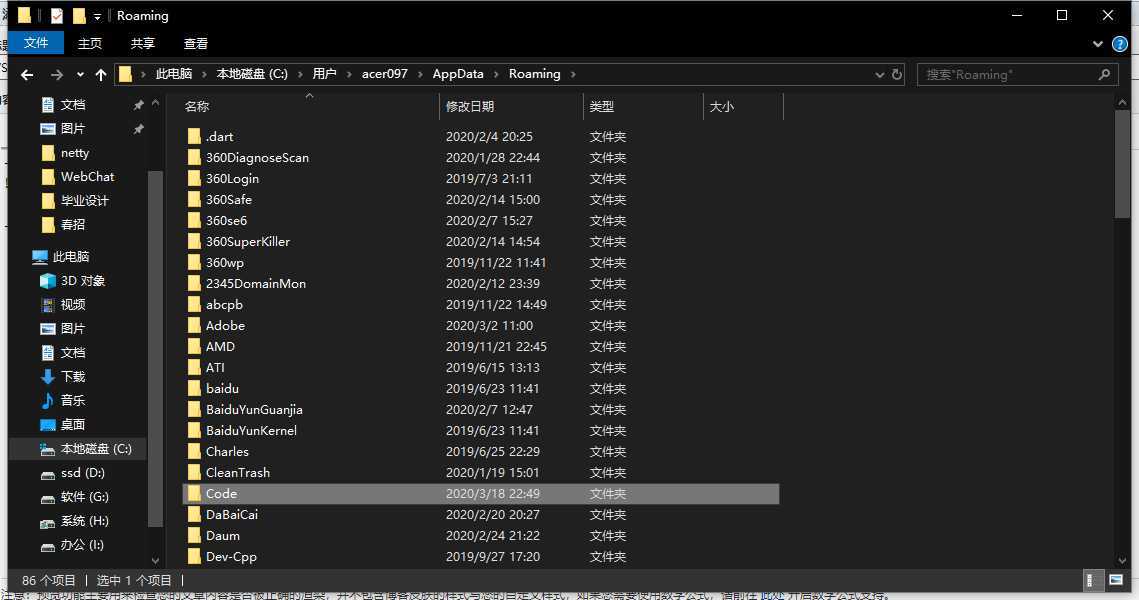Click the New Folder quick access icon
This screenshot has width=1139, height=600.
click(x=79, y=15)
